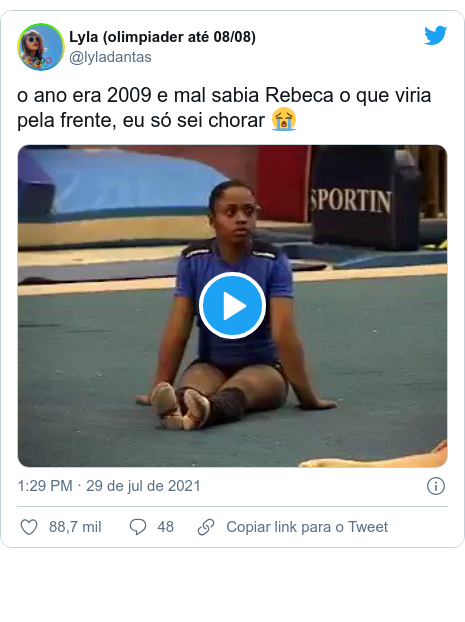This screenshot has height=622, width=465.
Task: Click the gymnast's shoes in the video thumbnail
Action: (181, 405)
